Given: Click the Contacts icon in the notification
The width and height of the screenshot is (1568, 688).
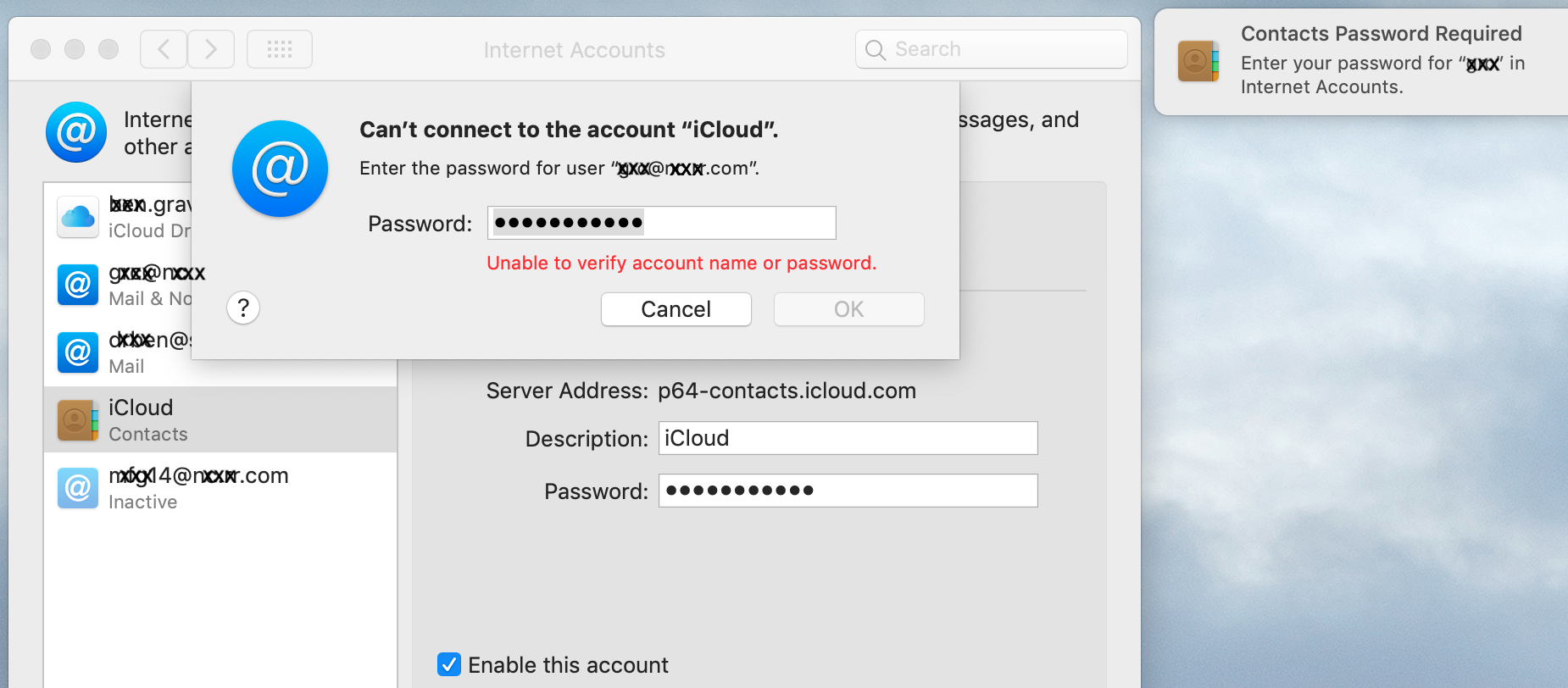Looking at the screenshot, I should tap(1198, 60).
